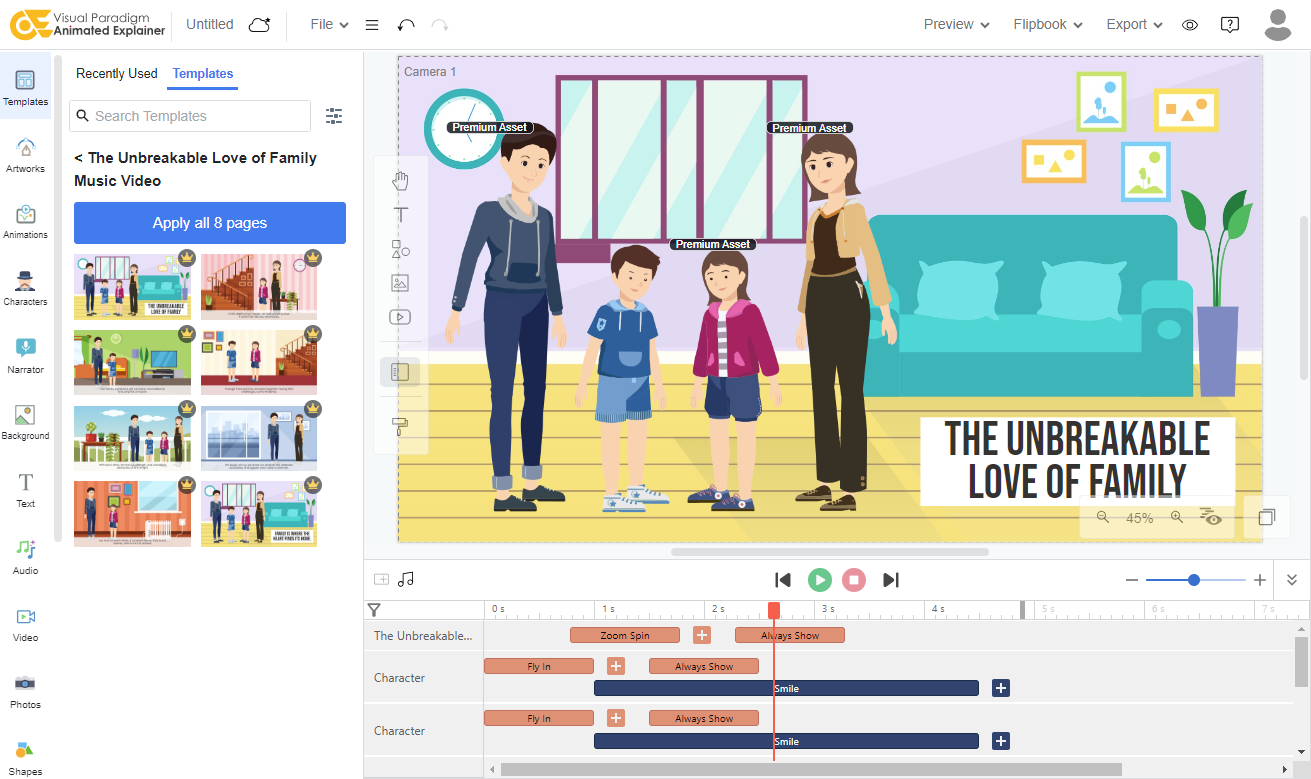Open the Audio library panel
Viewport: 1311px width, 779px height.
[25, 556]
